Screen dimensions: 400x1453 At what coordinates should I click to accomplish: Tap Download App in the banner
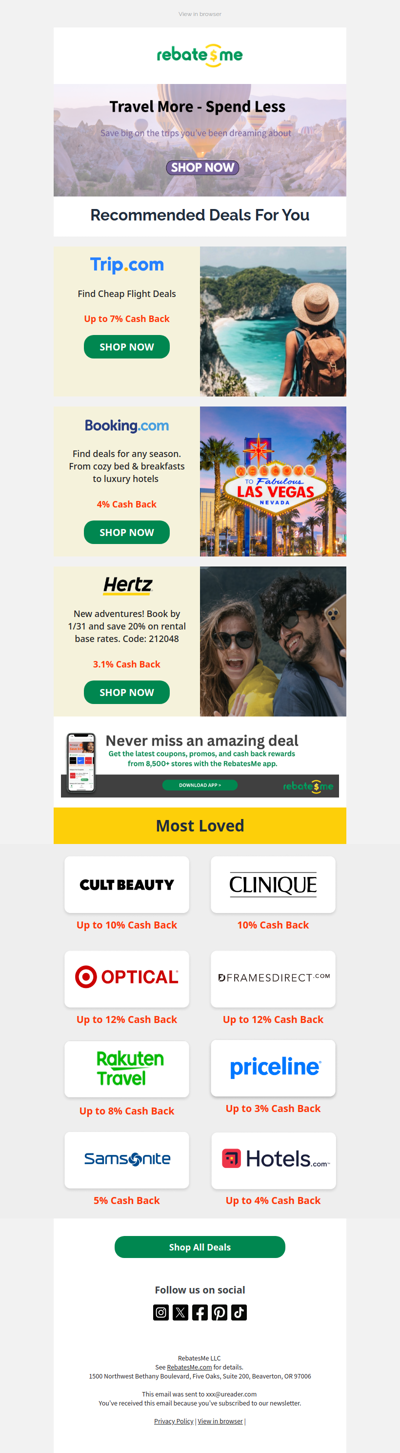tap(200, 785)
